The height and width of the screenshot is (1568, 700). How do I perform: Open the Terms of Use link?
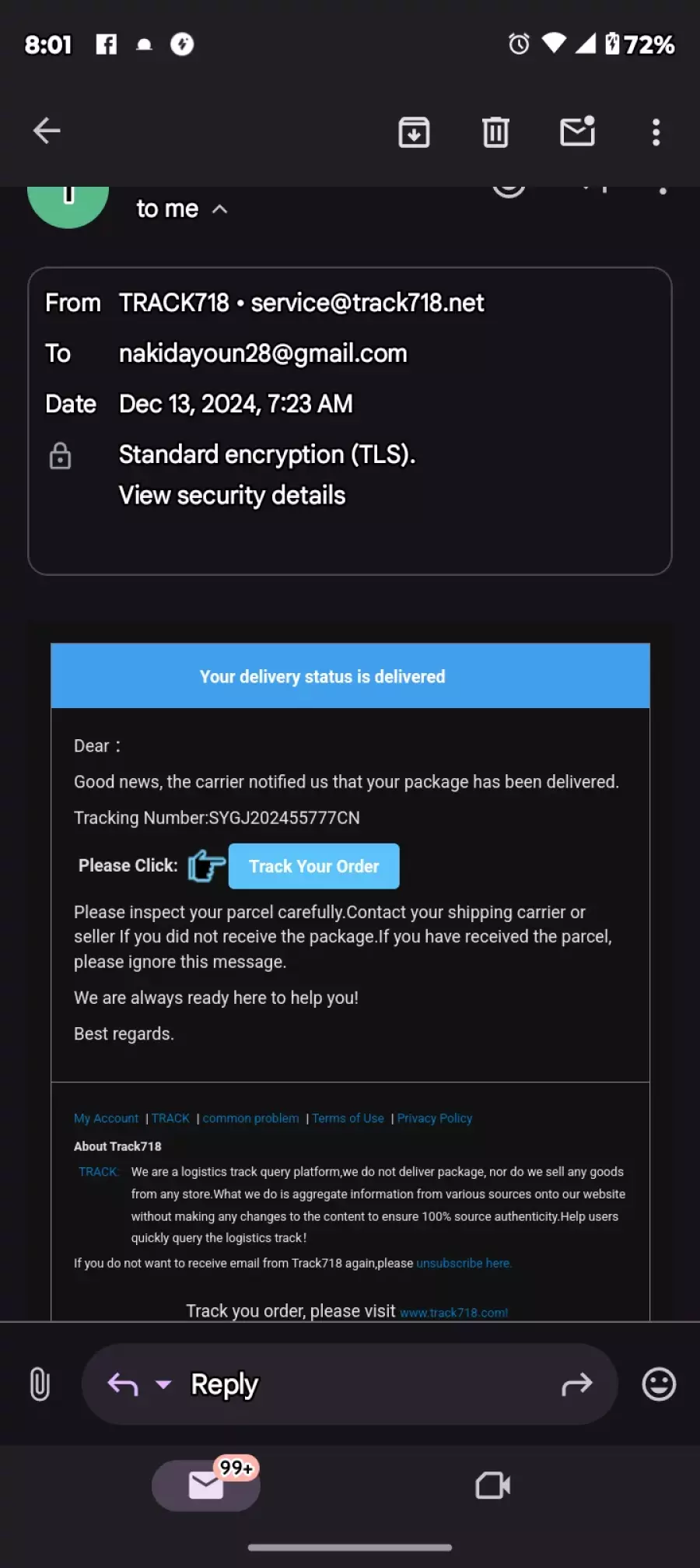348,1118
